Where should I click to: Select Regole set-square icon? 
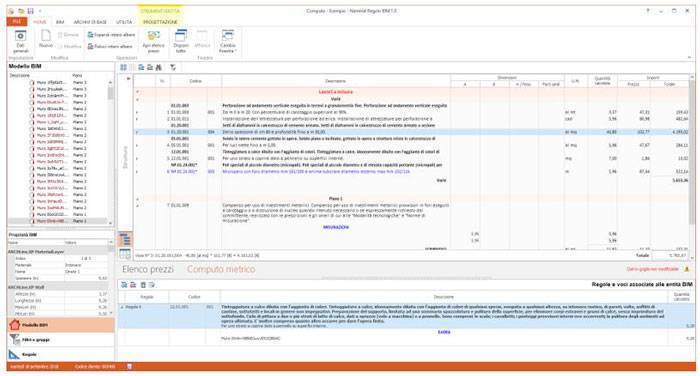15,354
